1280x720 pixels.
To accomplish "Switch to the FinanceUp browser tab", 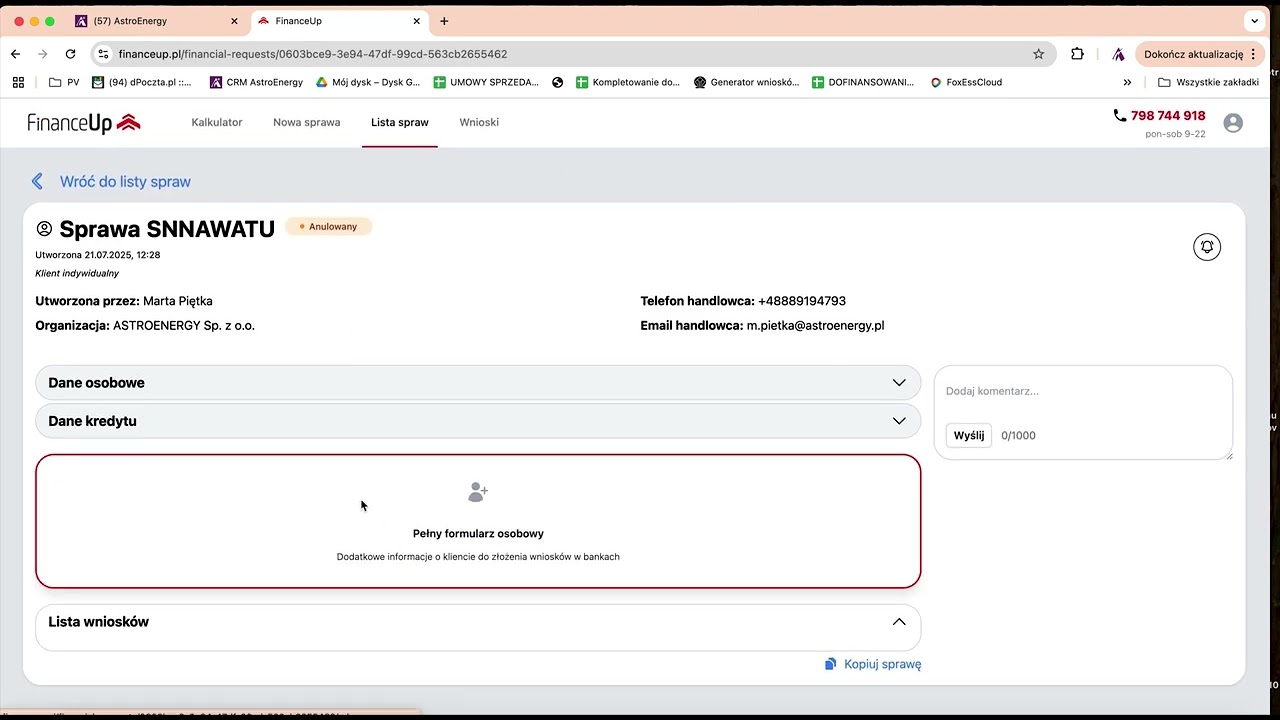I will pyautogui.click(x=340, y=21).
